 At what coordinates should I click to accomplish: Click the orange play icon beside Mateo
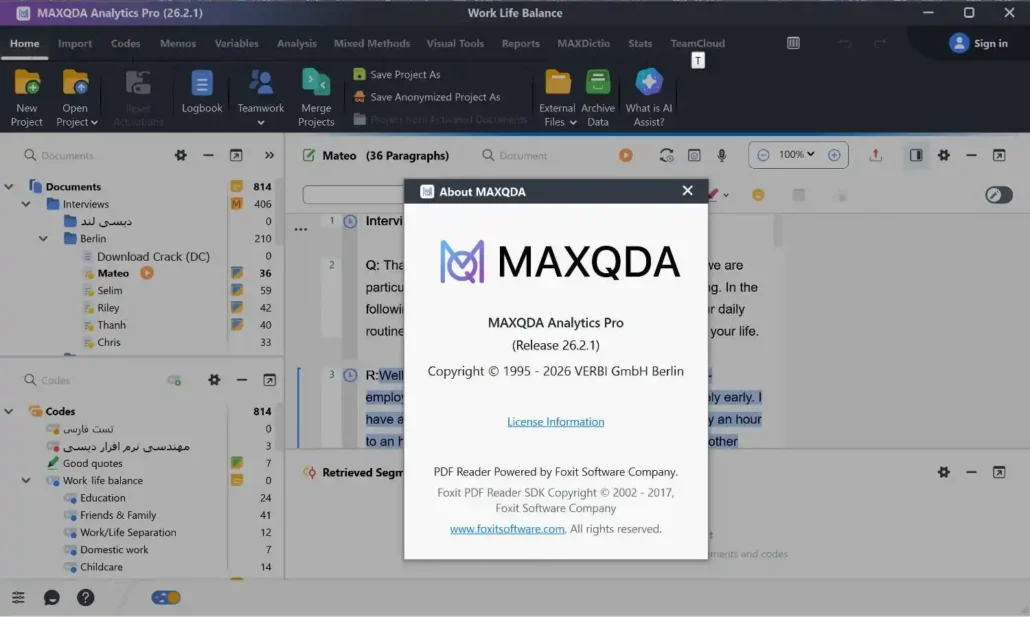point(146,273)
